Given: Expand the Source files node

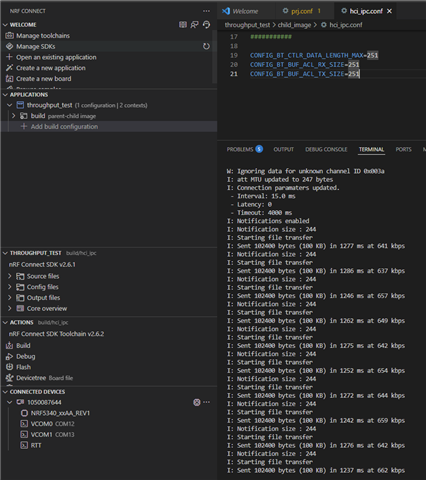Looking at the screenshot, I should pyautogui.click(x=10, y=276).
